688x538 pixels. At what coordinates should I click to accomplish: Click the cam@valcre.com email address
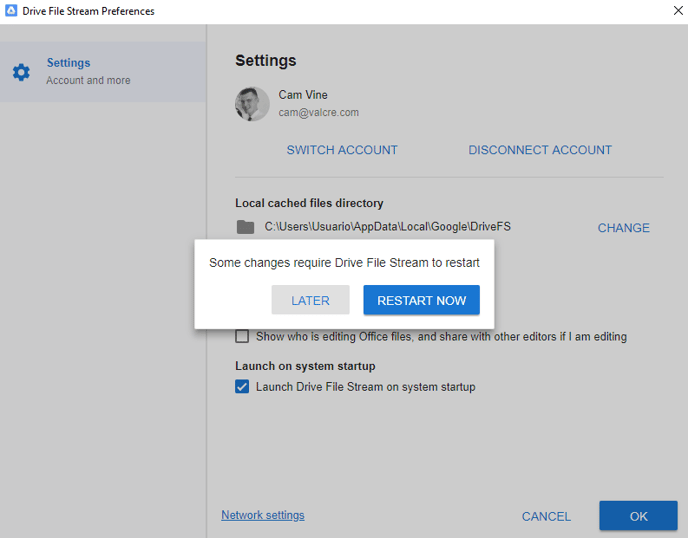coord(319,113)
